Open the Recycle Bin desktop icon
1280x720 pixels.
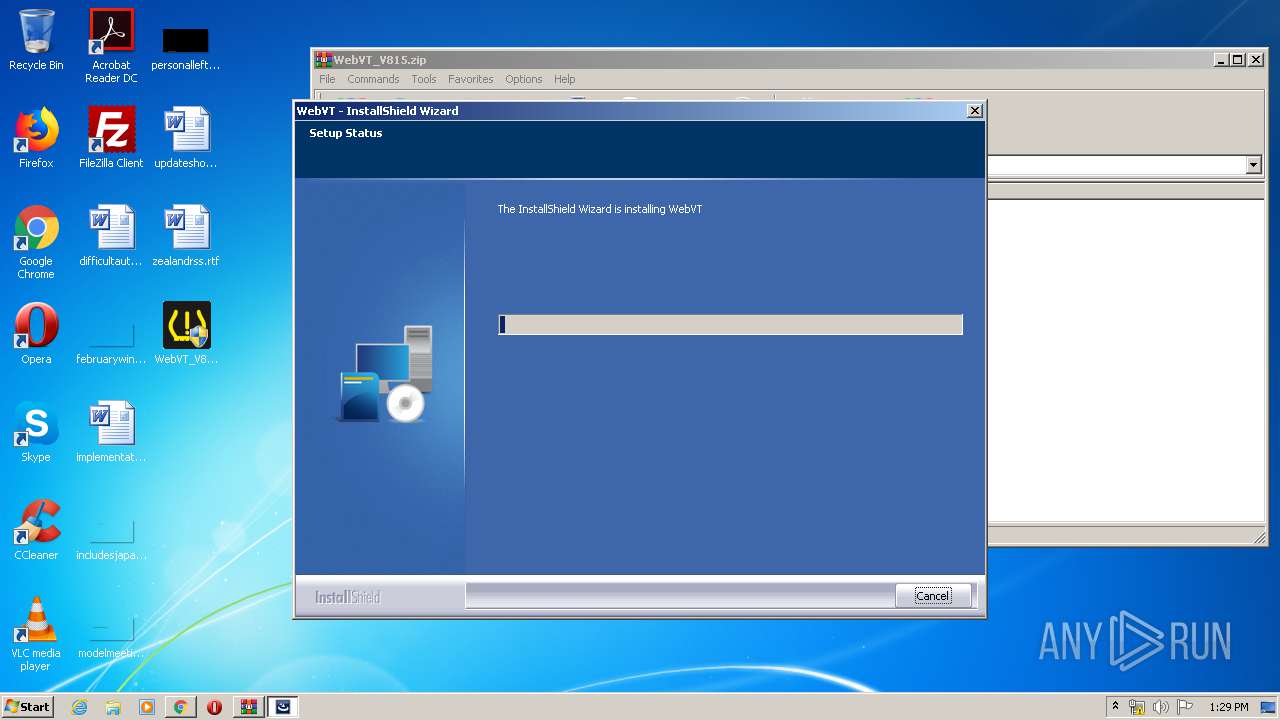[x=36, y=40]
